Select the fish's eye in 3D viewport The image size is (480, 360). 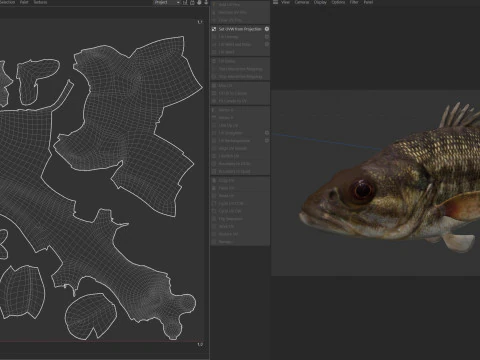click(x=363, y=191)
